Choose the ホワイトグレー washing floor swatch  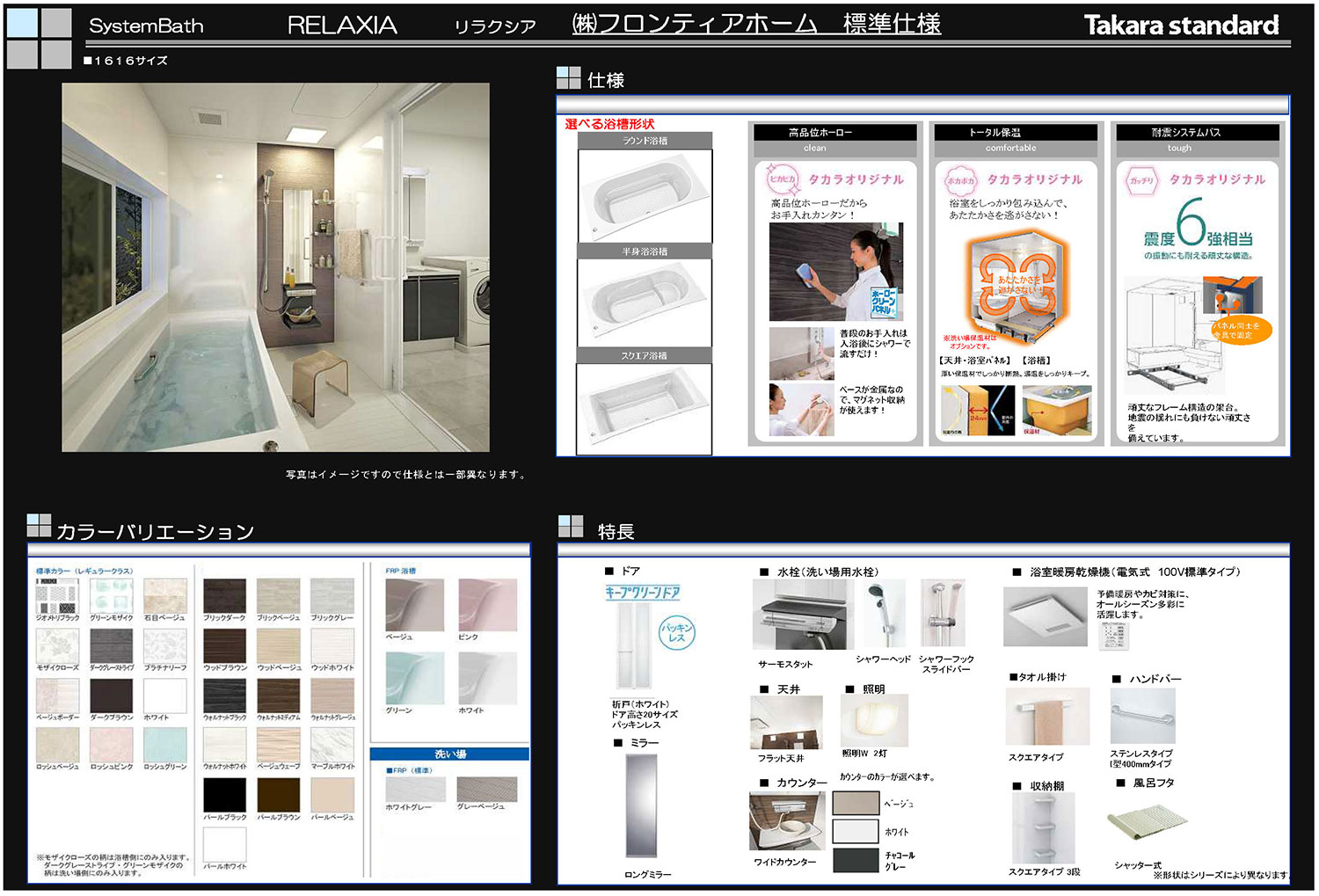click(415, 790)
